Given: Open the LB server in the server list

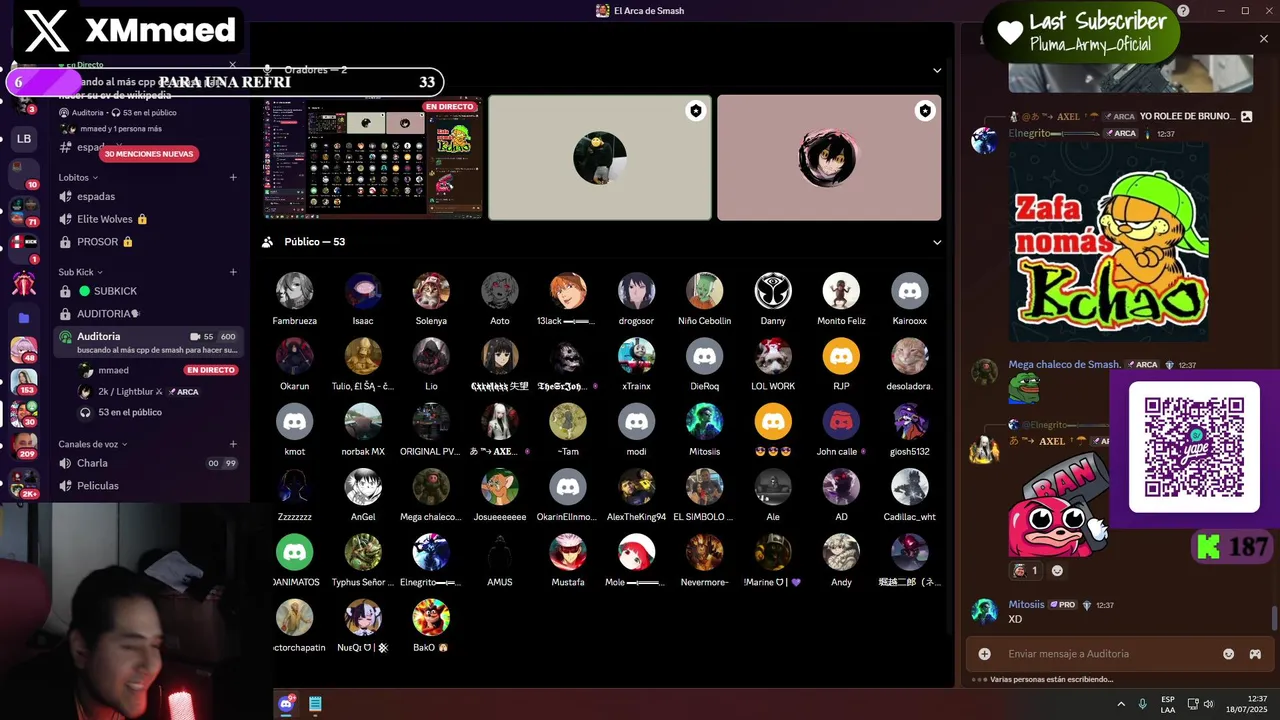Looking at the screenshot, I should coord(23,139).
